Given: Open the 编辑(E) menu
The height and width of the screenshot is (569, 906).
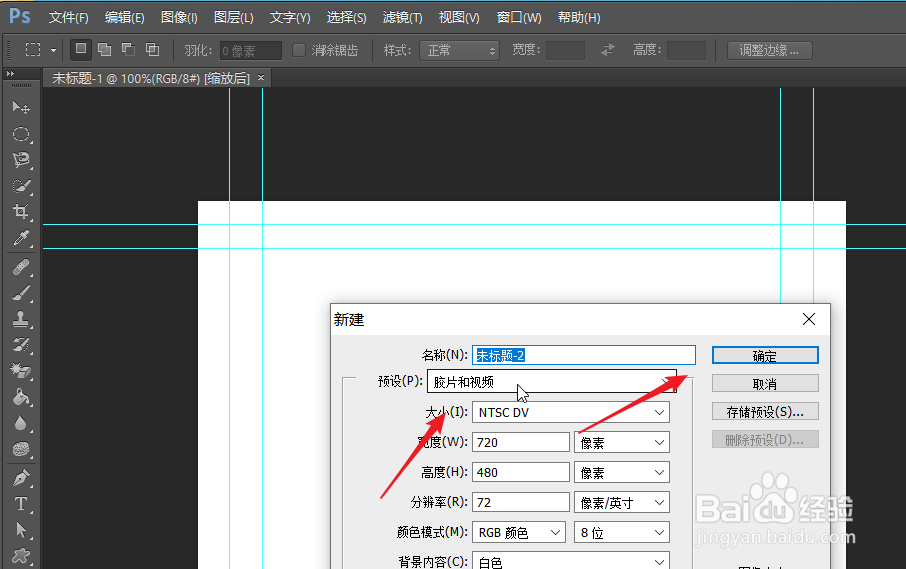Looking at the screenshot, I should pos(124,18).
